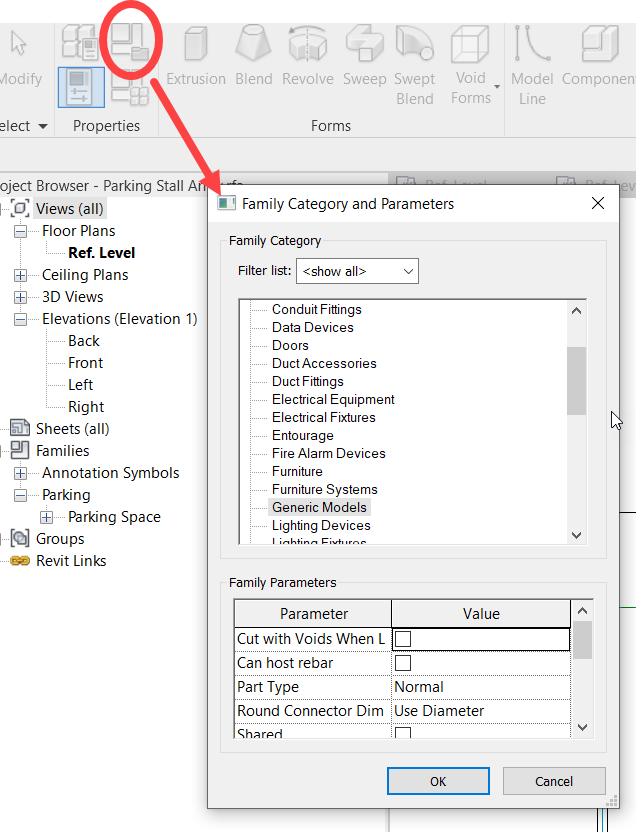Image resolution: width=636 pixels, height=832 pixels.
Task: Open the Filter list dropdown
Action: 357,271
